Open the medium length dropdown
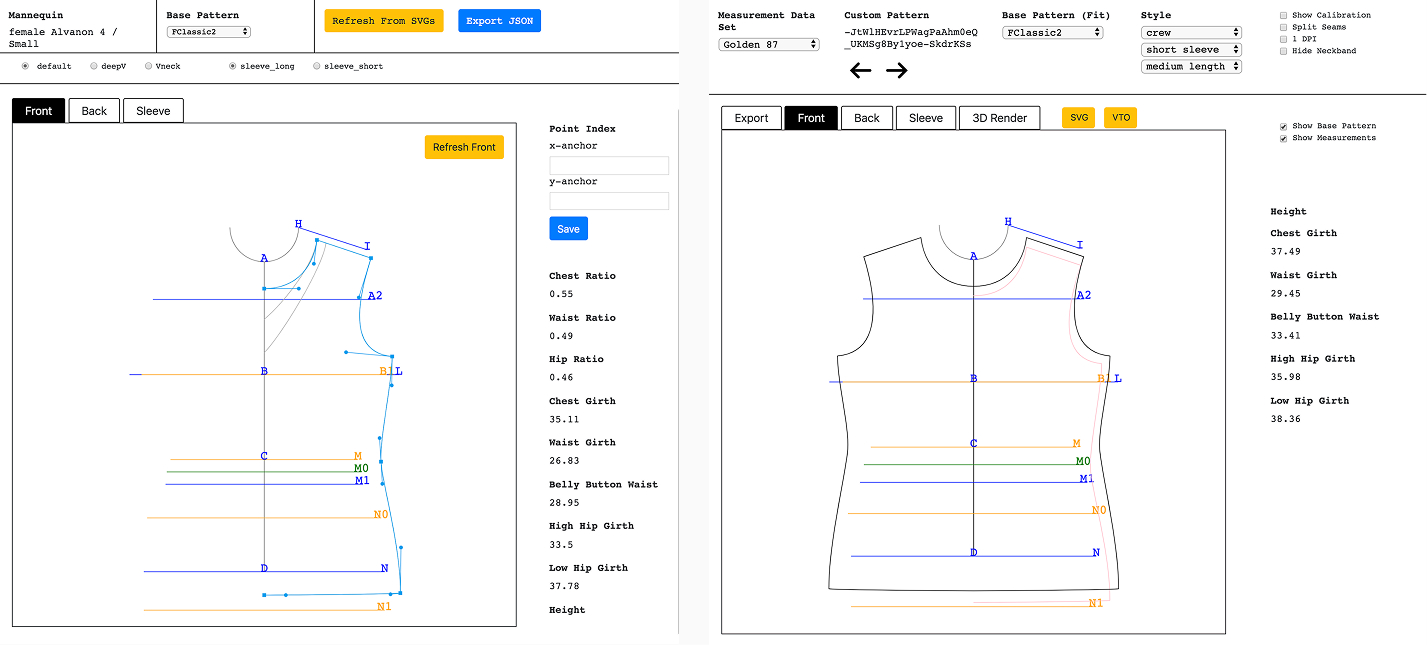The image size is (1427, 645). (x=1190, y=67)
